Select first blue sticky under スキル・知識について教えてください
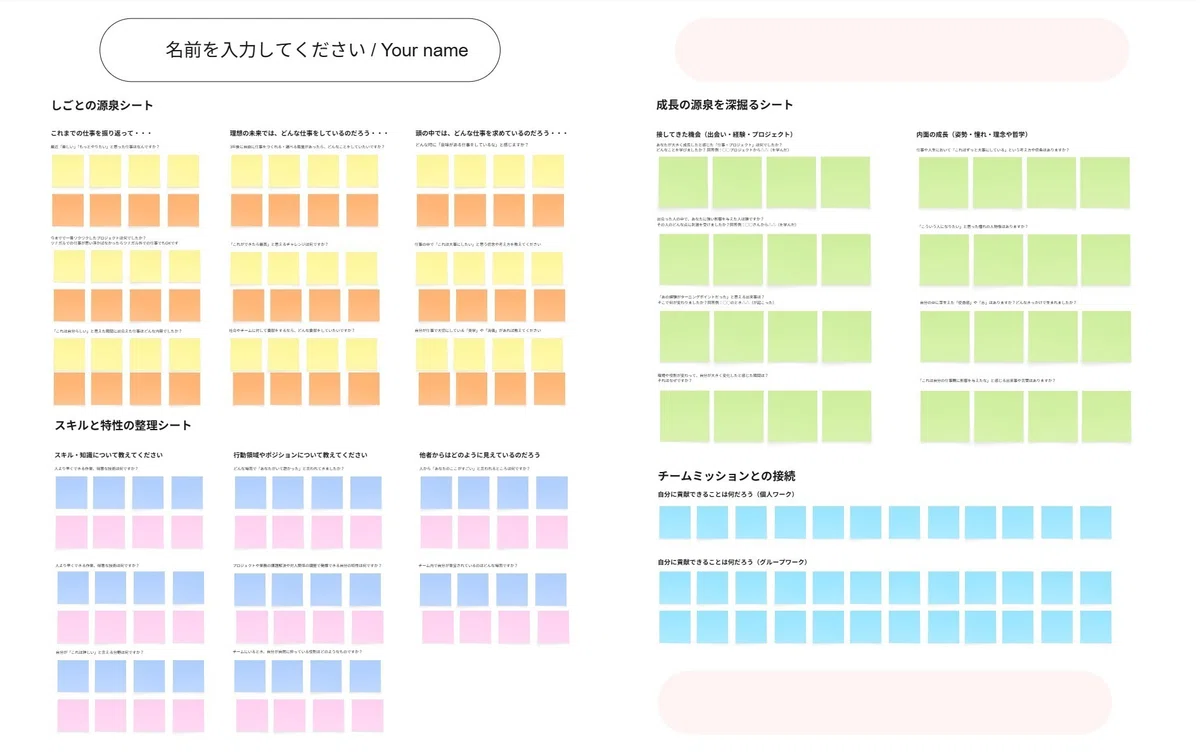This screenshot has height=752, width=1200. point(73,492)
